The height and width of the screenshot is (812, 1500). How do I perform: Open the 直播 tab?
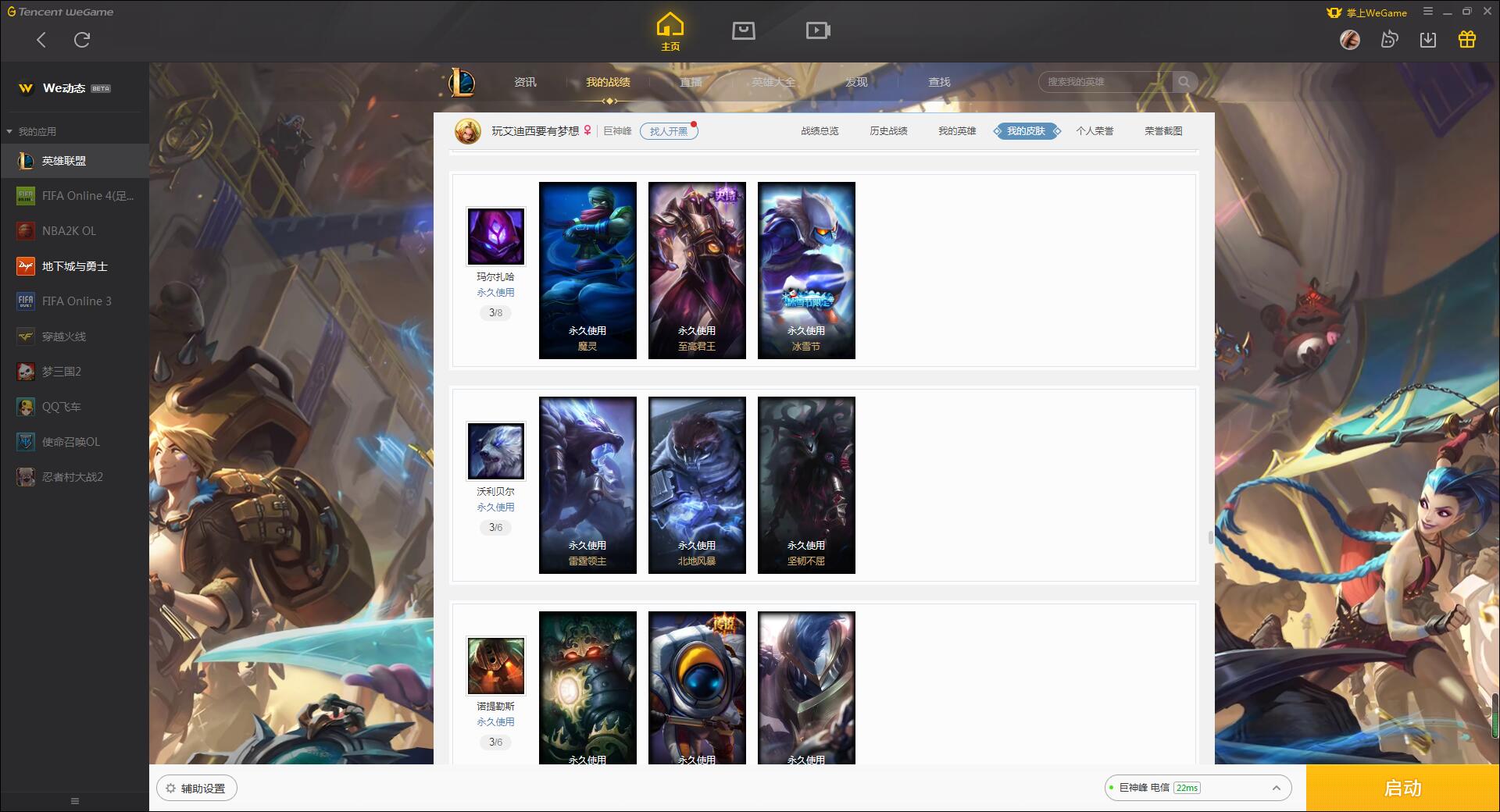click(691, 82)
